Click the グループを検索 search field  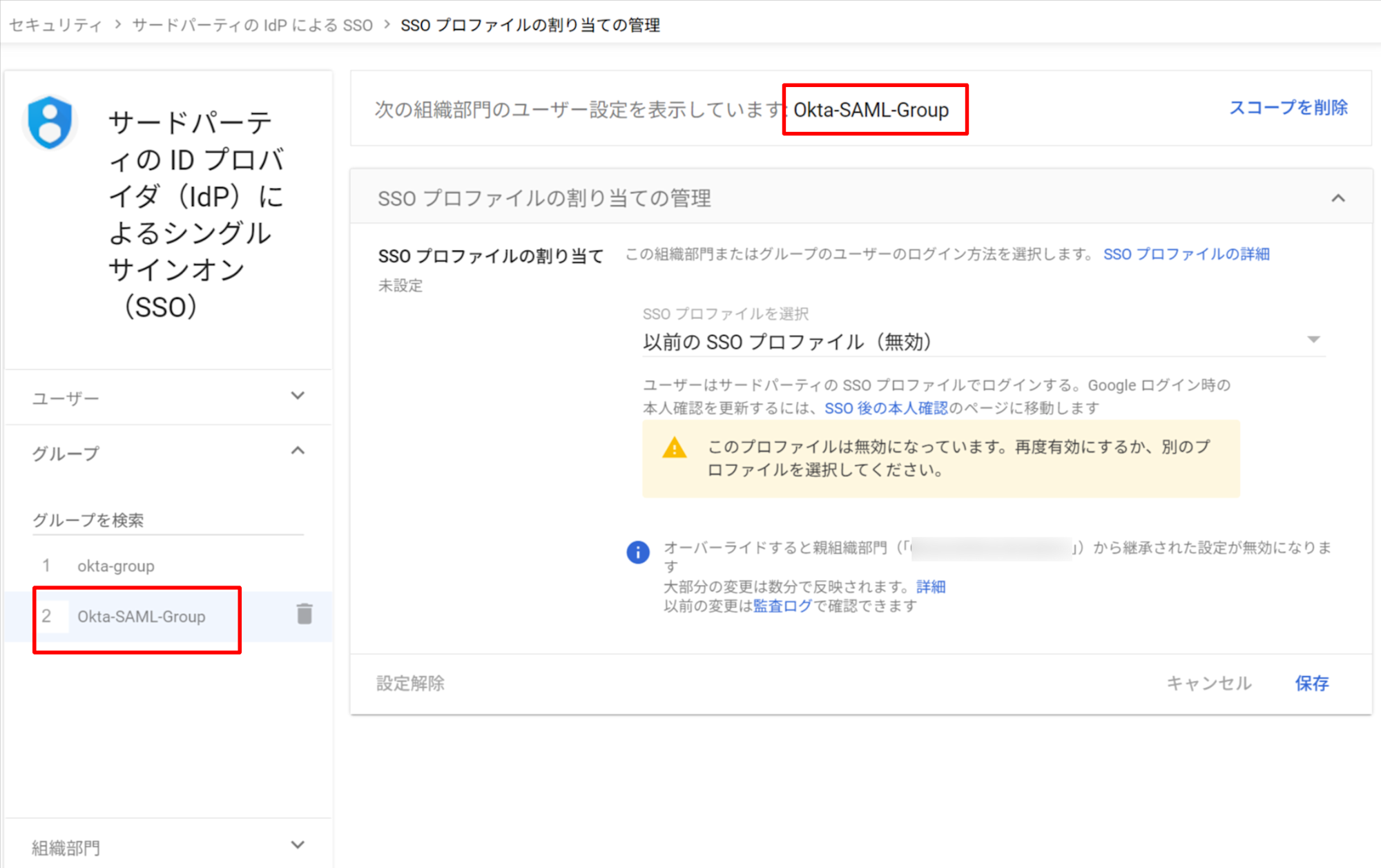click(167, 520)
